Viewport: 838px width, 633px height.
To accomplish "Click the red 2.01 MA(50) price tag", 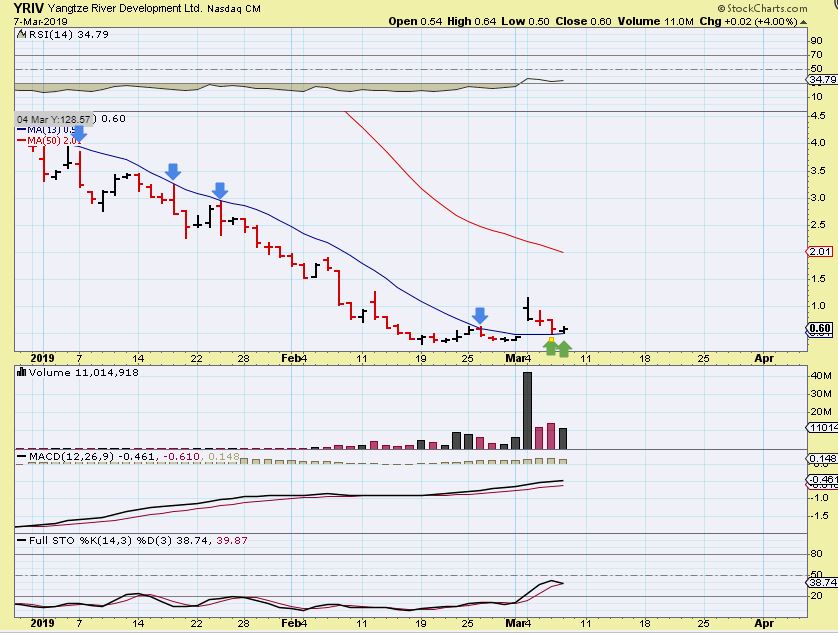I will [819, 251].
